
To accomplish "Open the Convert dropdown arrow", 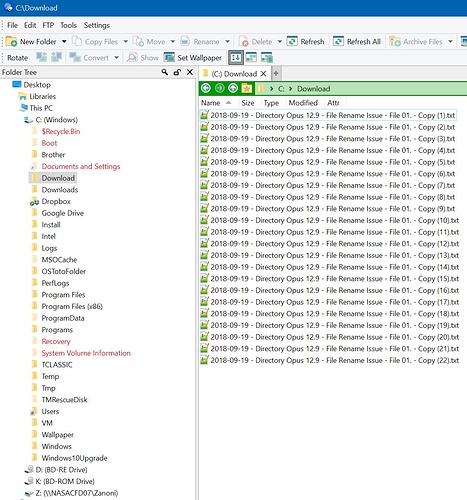I will coord(116,58).
